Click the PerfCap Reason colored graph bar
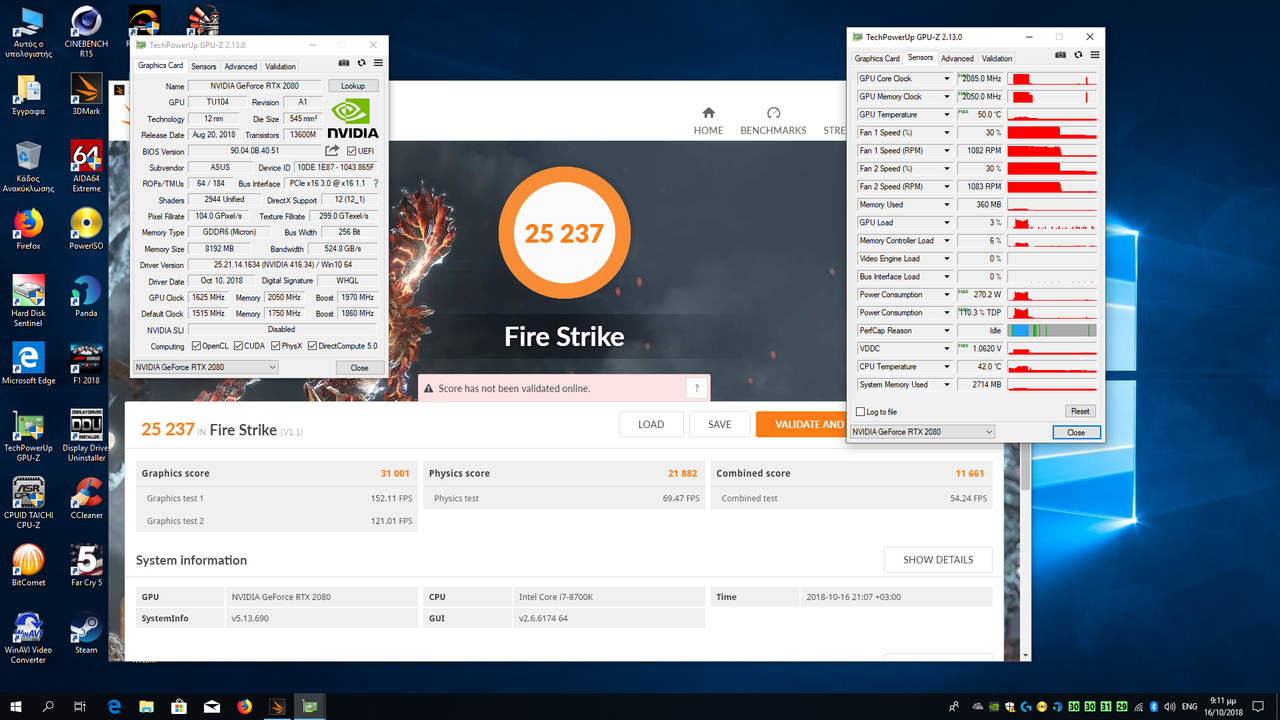This screenshot has width=1280, height=720. 1053,331
